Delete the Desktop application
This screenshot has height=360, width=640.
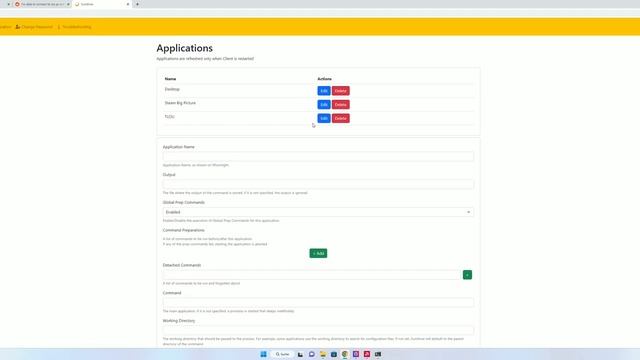[340, 91]
